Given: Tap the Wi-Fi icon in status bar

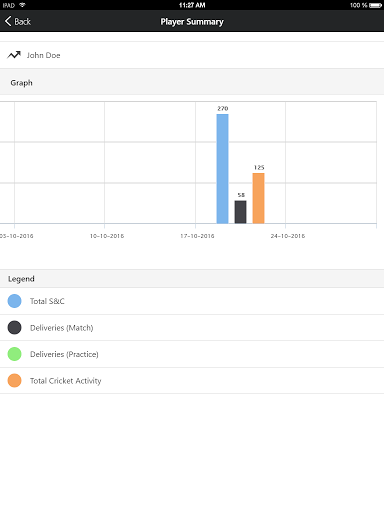Looking at the screenshot, I should pyautogui.click(x=22, y=5).
